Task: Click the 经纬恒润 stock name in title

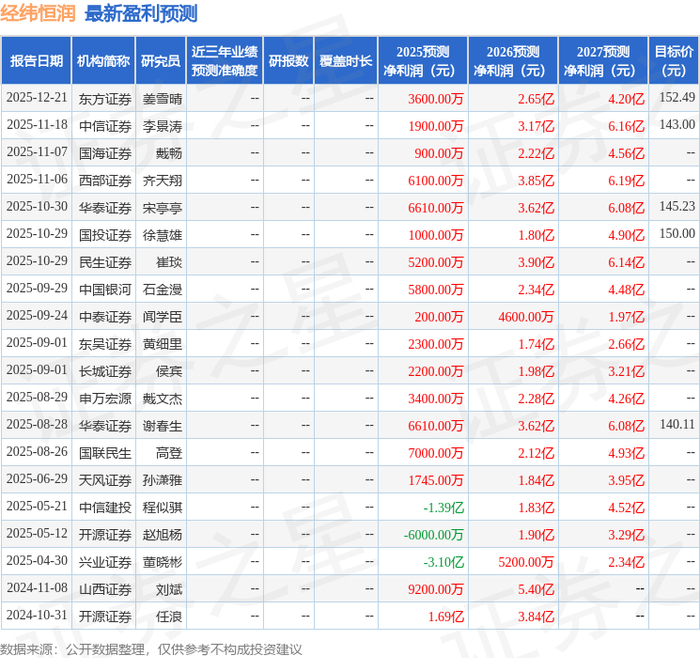Action: click(38, 13)
